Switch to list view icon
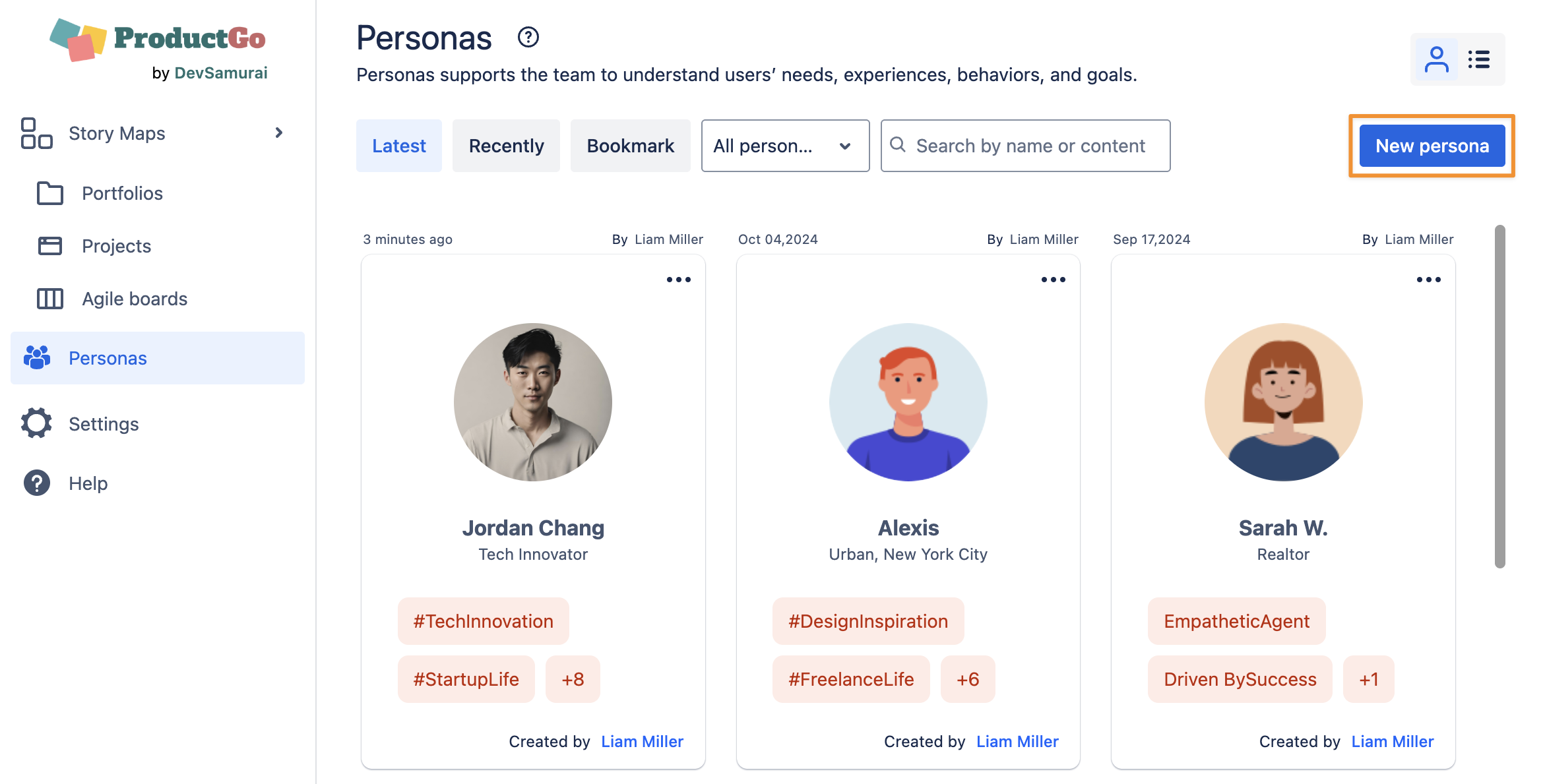1545x784 pixels. coord(1478,59)
